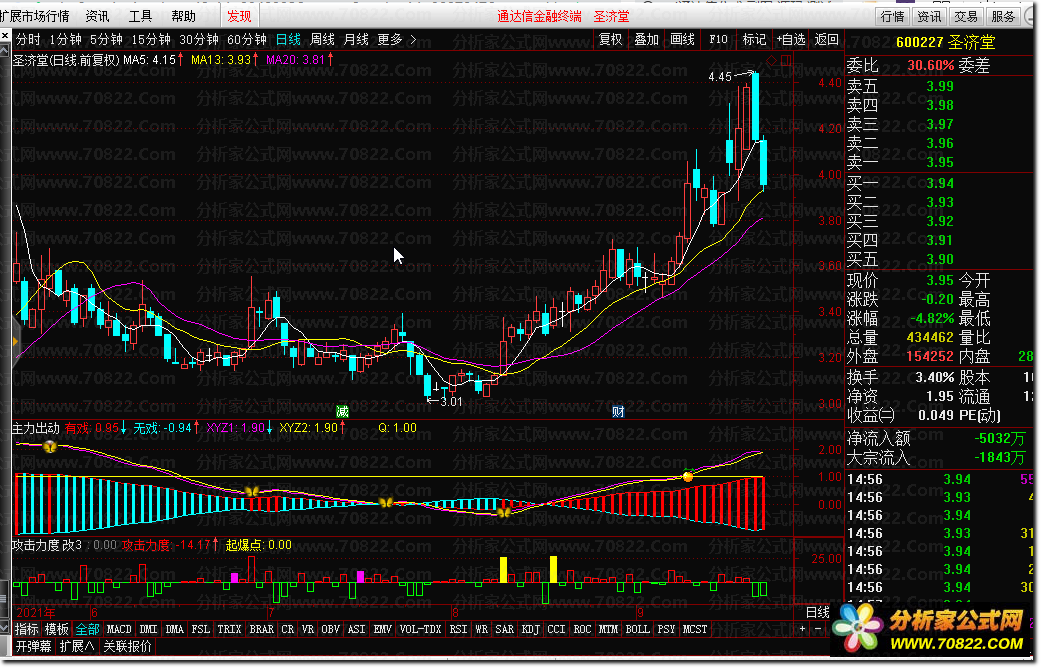The height and width of the screenshot is (668, 1042).
Task: Select the 全部 indicator category
Action: coord(87,629)
